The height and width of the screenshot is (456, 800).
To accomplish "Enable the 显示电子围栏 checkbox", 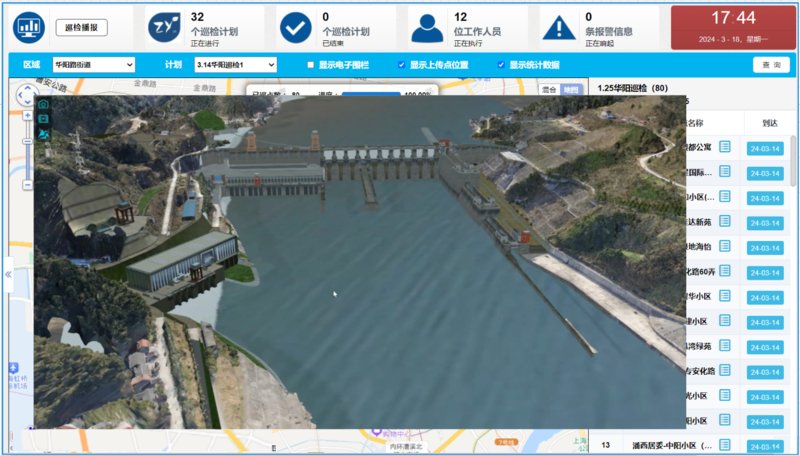I will pos(311,65).
